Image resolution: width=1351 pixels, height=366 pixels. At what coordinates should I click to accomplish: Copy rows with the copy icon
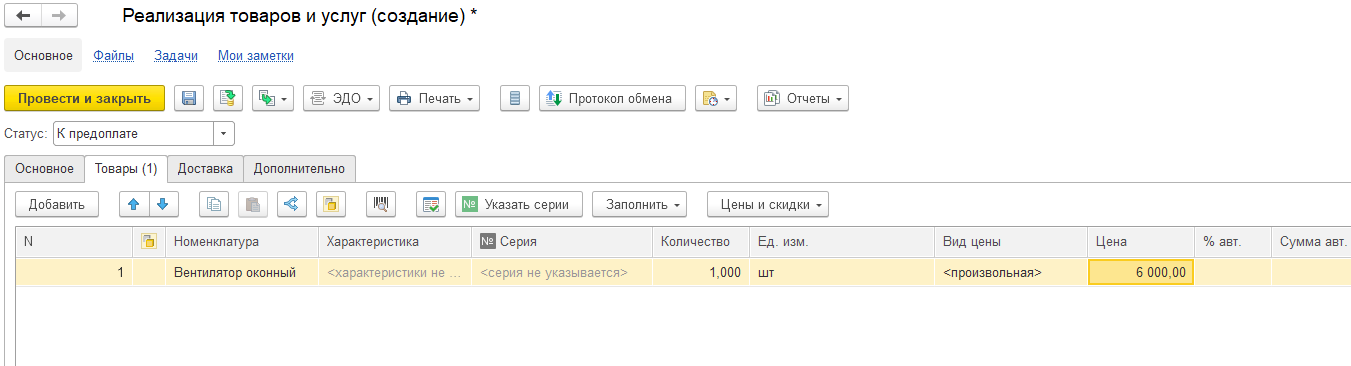pos(213,204)
